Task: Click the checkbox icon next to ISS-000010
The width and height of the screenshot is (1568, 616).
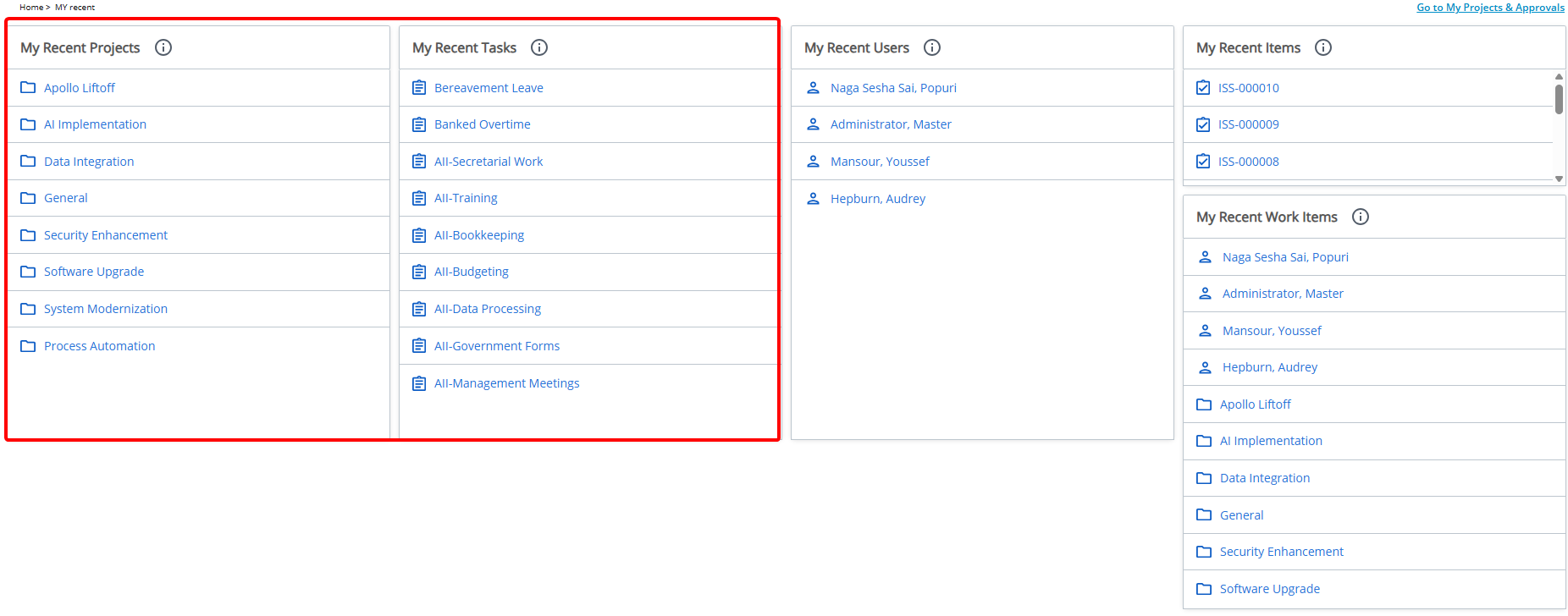Action: click(1203, 88)
